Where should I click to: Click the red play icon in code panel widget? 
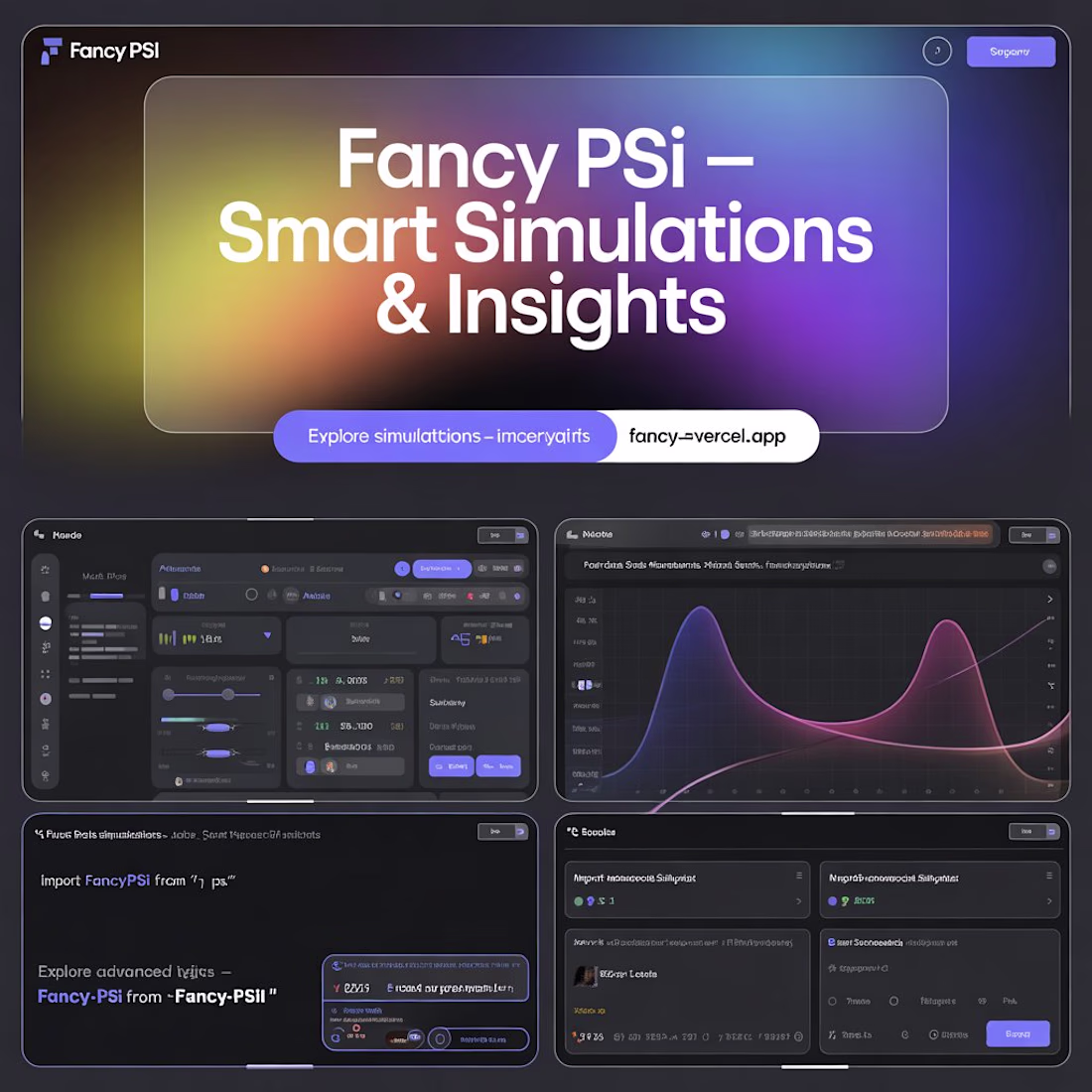[x=355, y=1027]
